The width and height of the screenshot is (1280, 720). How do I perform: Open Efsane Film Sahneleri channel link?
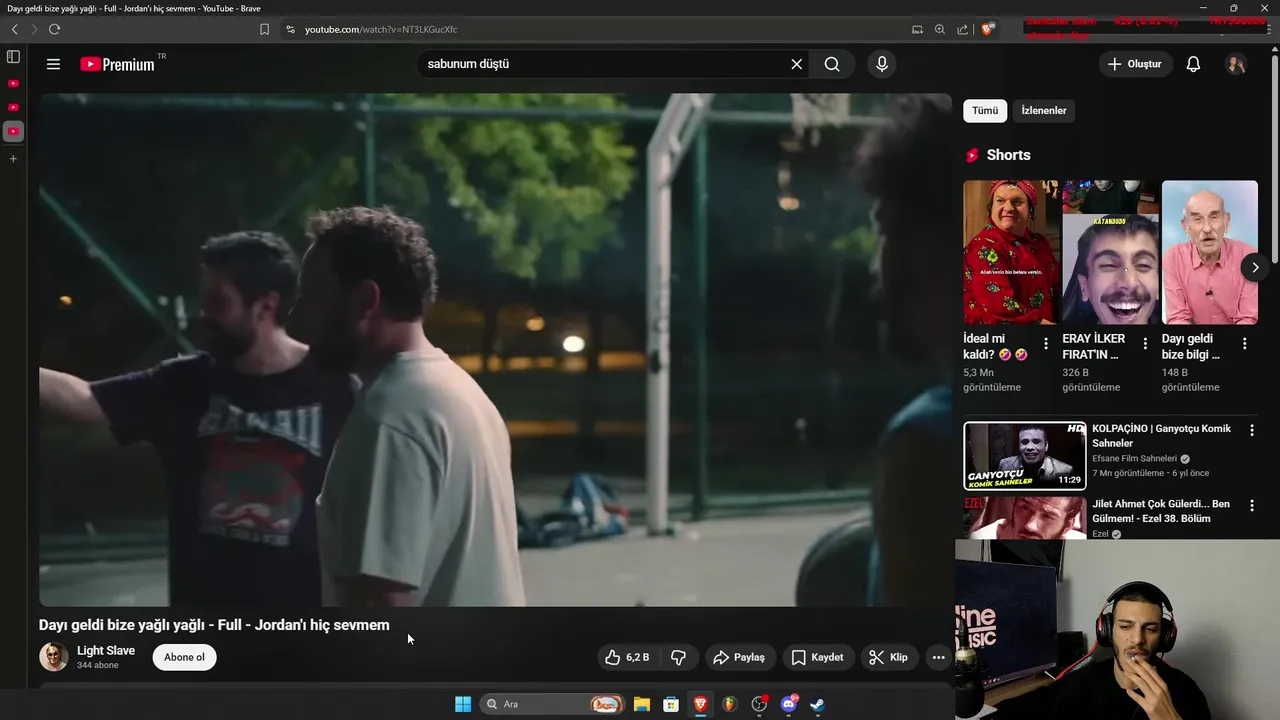pos(1135,458)
